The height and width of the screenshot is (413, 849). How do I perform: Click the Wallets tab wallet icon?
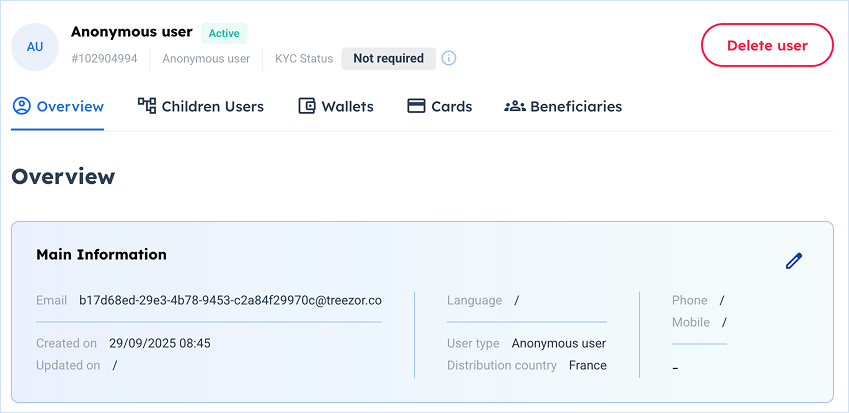tap(307, 106)
